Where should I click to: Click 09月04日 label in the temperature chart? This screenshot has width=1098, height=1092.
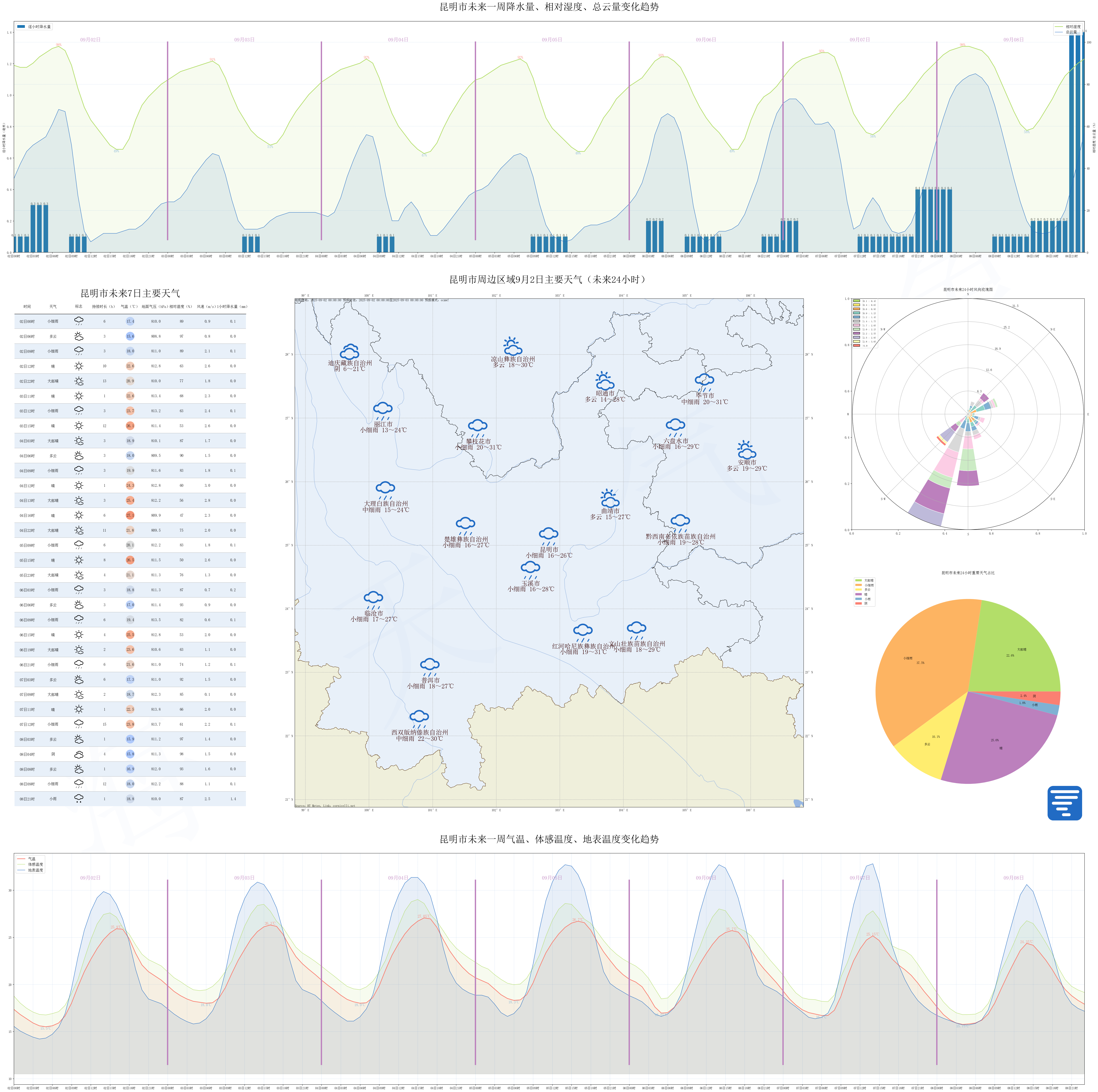pyautogui.click(x=398, y=878)
